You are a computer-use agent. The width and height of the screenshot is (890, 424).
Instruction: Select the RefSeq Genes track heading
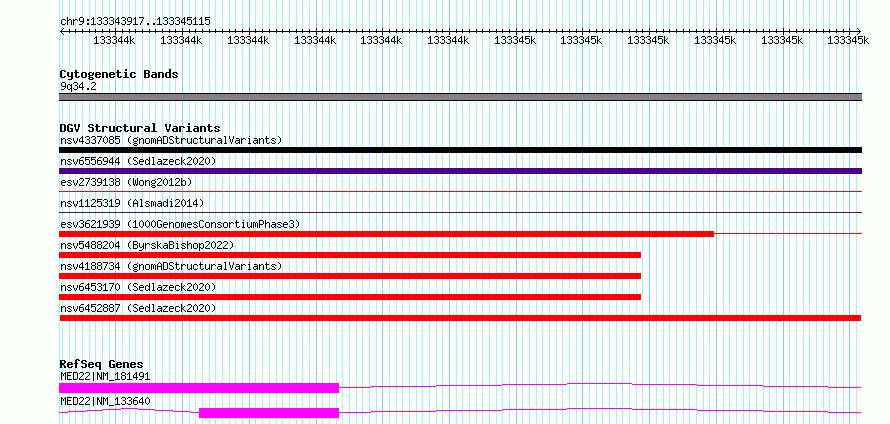(102, 364)
